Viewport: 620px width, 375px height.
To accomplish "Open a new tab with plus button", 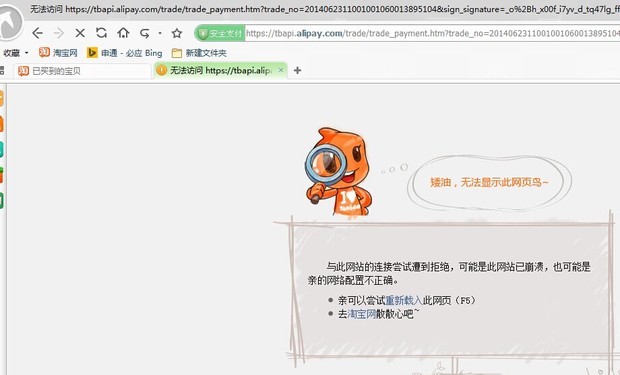I will coord(297,70).
